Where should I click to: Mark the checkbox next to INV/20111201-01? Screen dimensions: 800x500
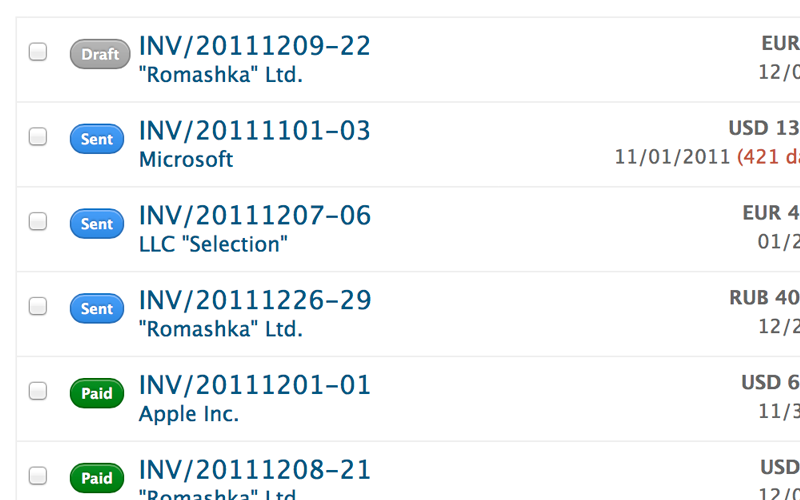click(37, 392)
